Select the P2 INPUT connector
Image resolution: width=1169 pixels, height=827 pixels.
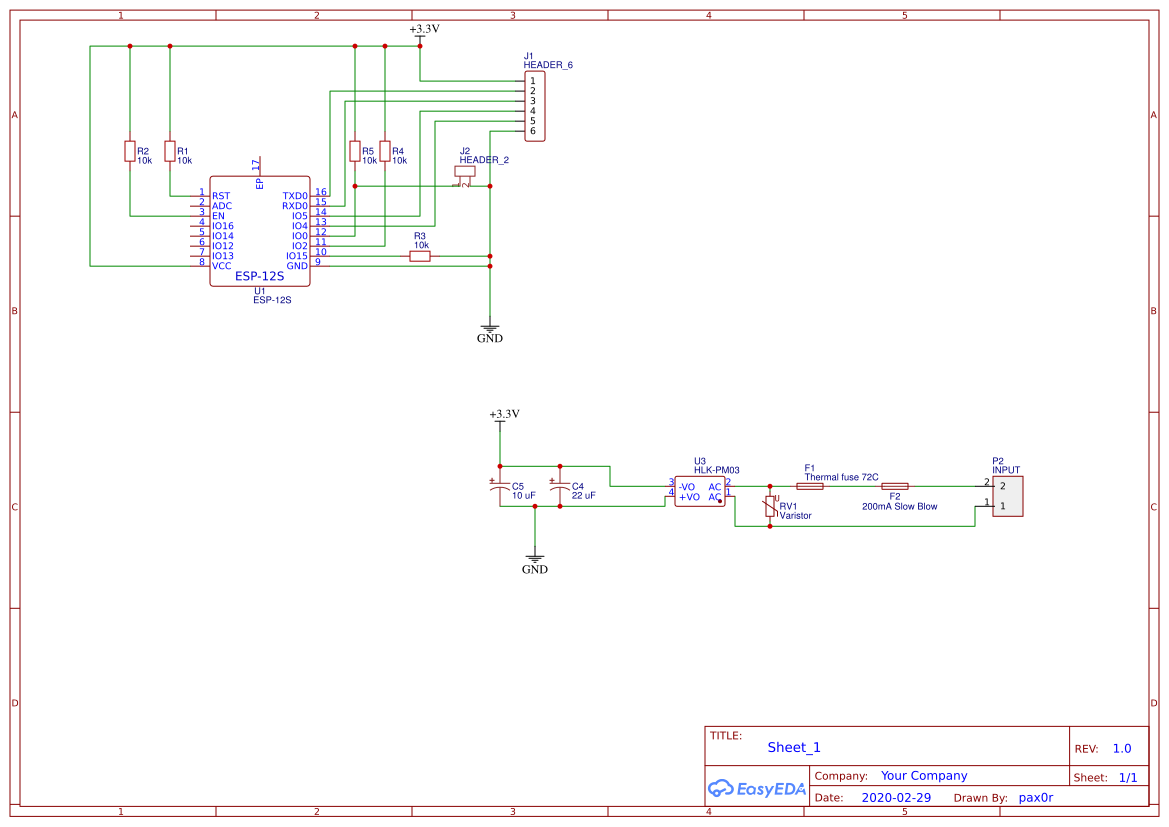(1007, 496)
